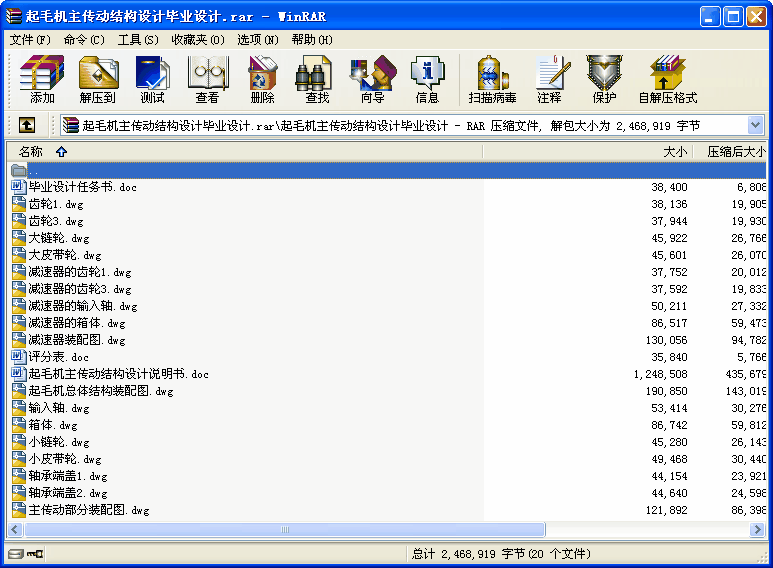Screen dimensions: 773x568
Task: Click the 删除 (Delete) toolbar icon
Action: pos(262,80)
